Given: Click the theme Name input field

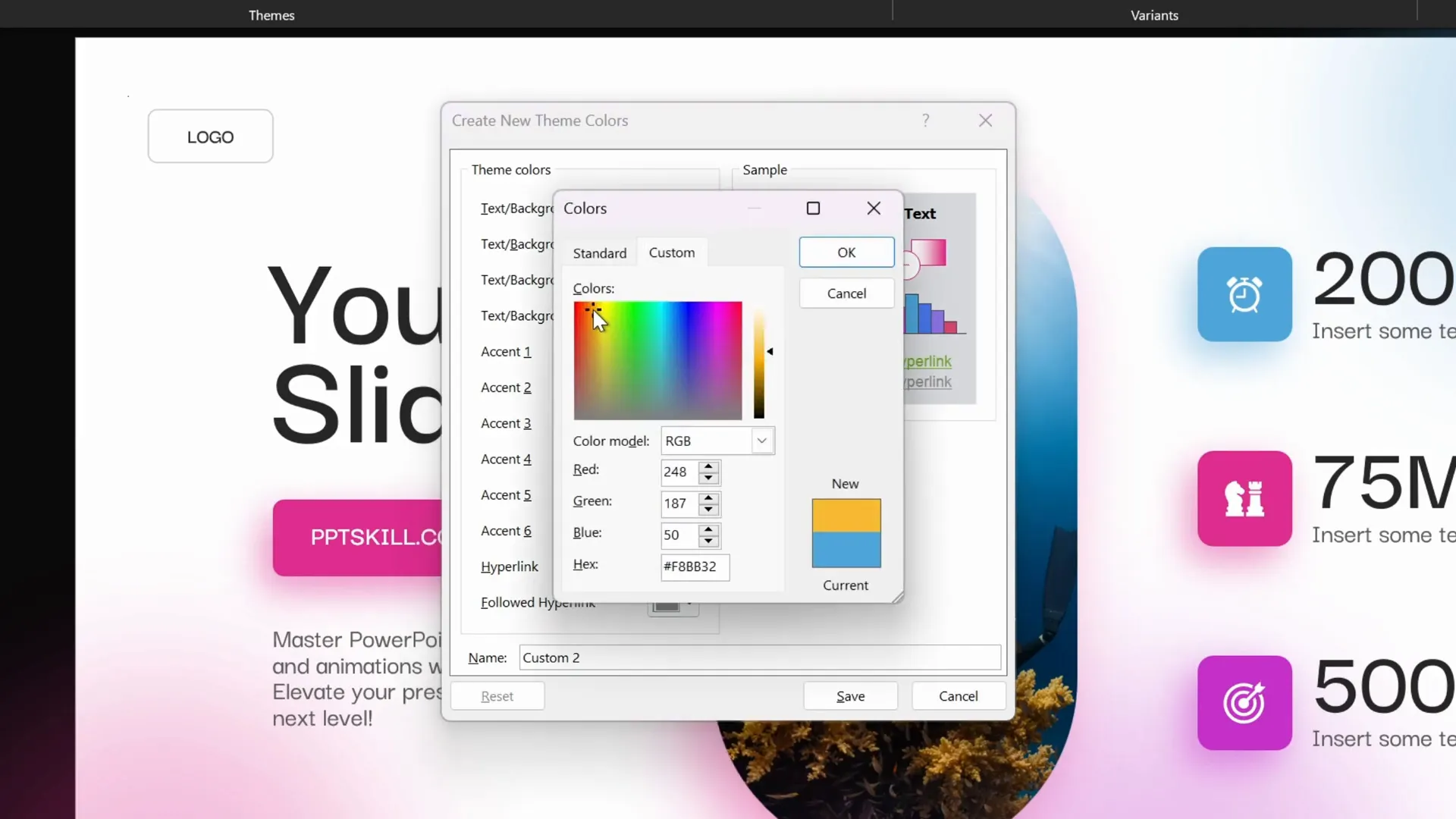Looking at the screenshot, I should [x=760, y=657].
